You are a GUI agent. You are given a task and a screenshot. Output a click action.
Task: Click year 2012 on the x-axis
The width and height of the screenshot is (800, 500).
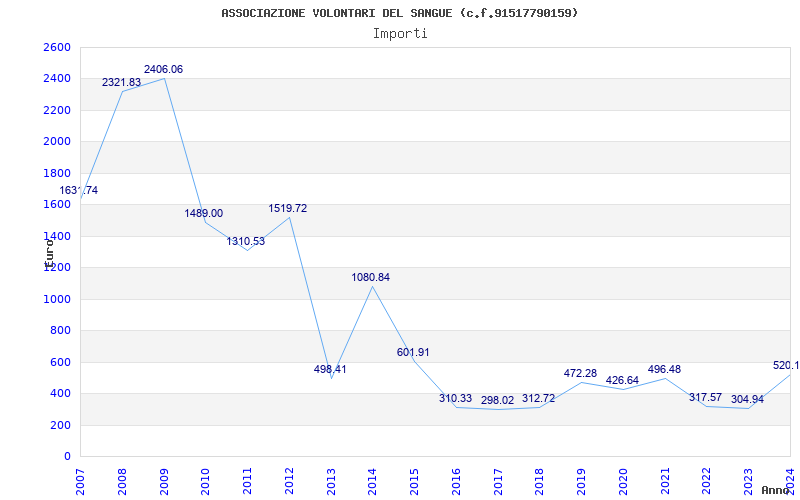point(289,482)
